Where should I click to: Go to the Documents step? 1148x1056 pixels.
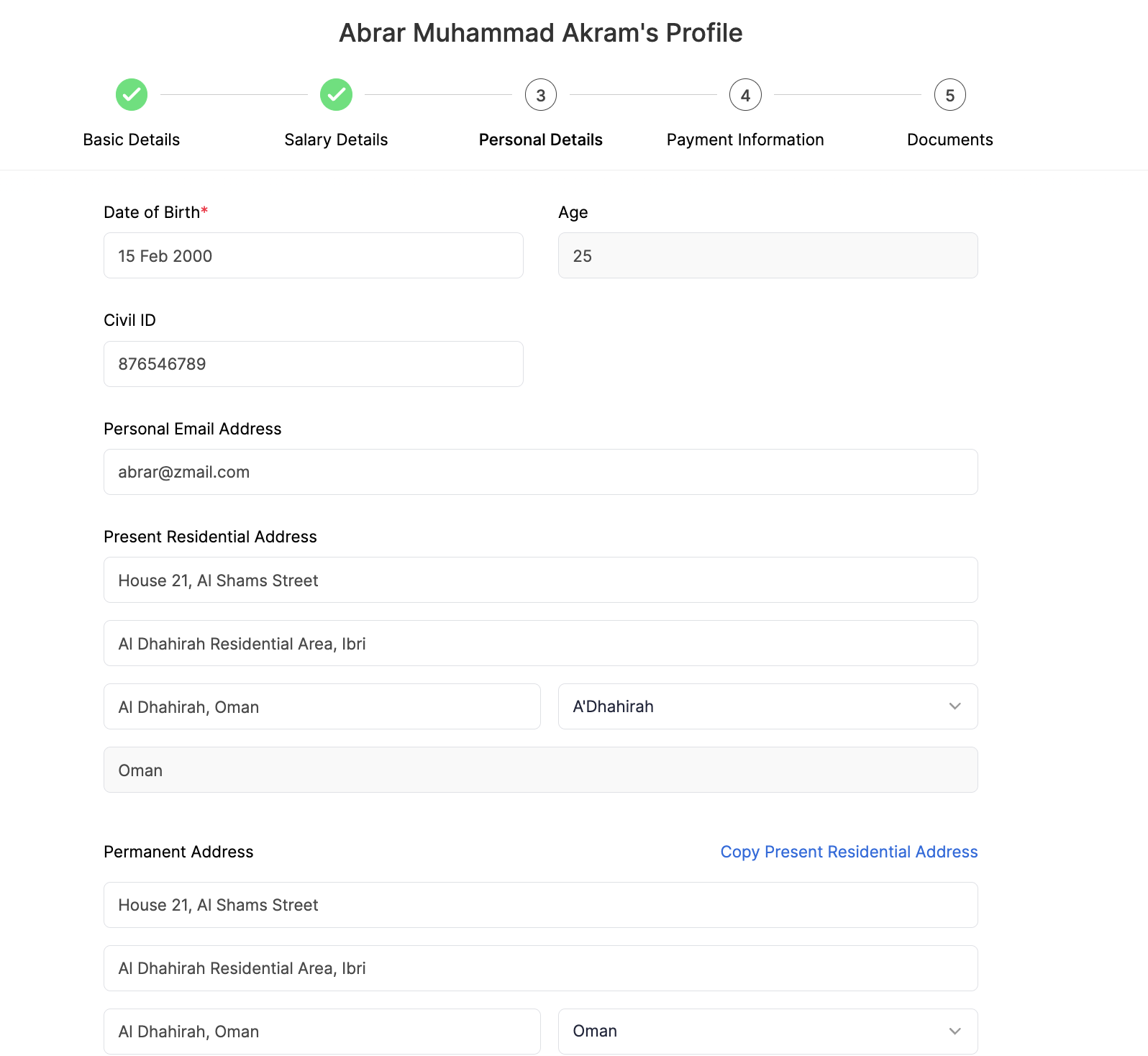[x=949, y=140]
